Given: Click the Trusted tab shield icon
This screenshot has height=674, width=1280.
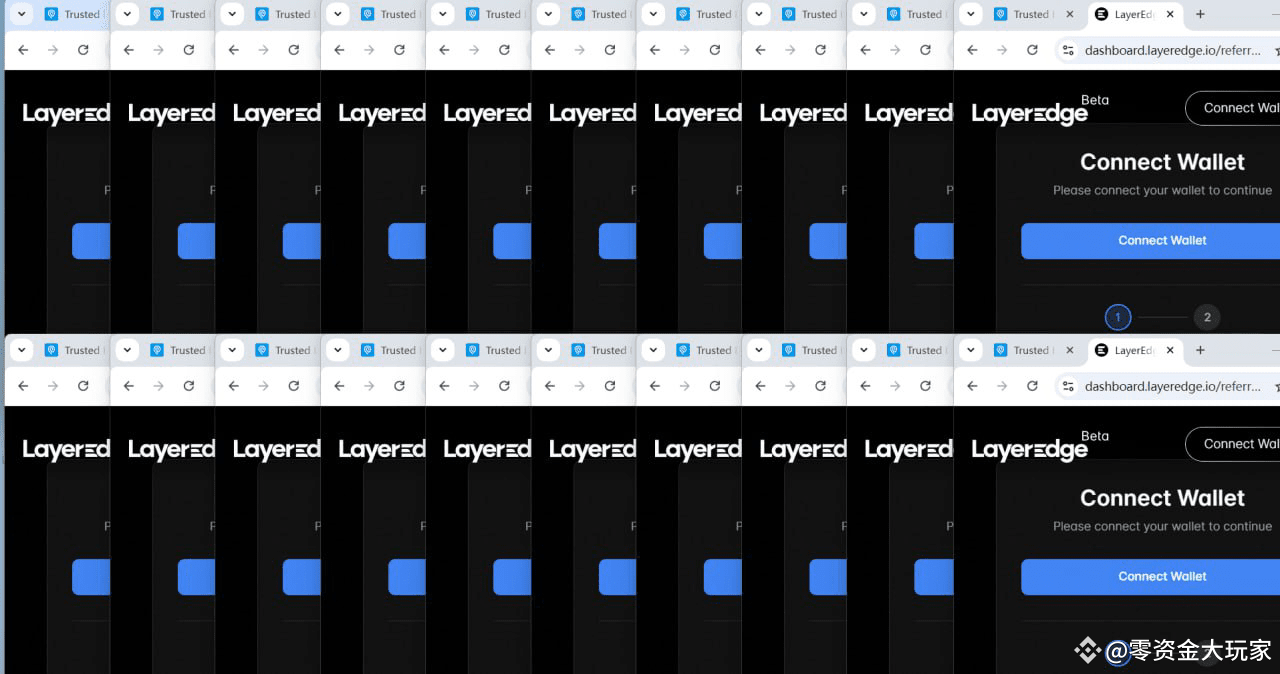Looking at the screenshot, I should click(1000, 14).
